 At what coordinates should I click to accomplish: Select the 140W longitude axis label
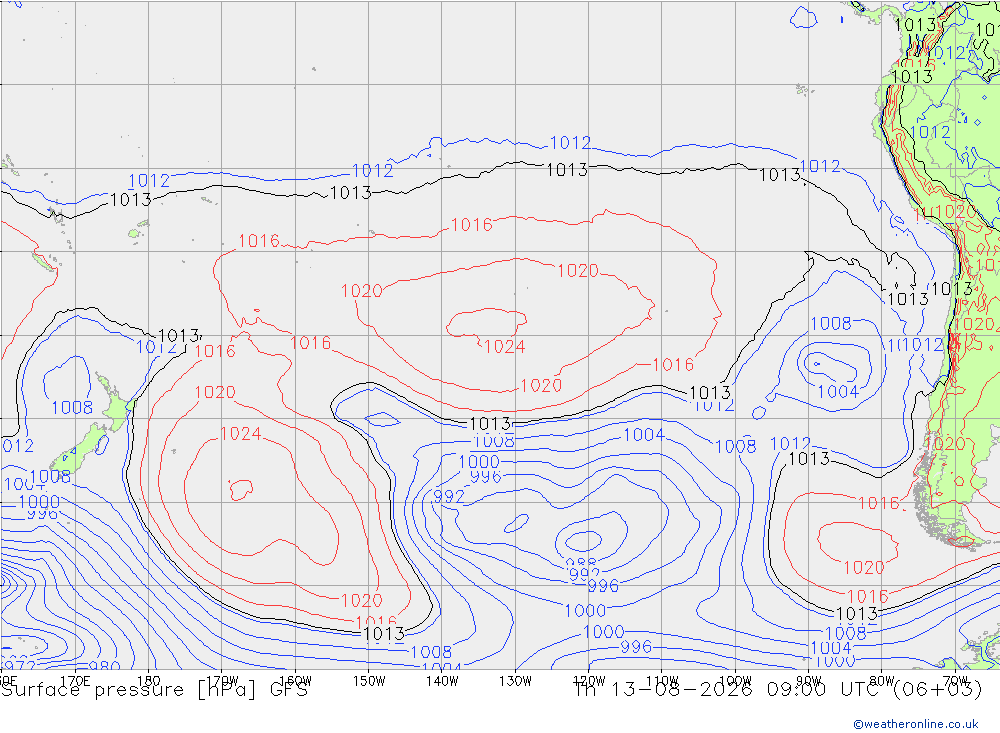click(x=442, y=681)
